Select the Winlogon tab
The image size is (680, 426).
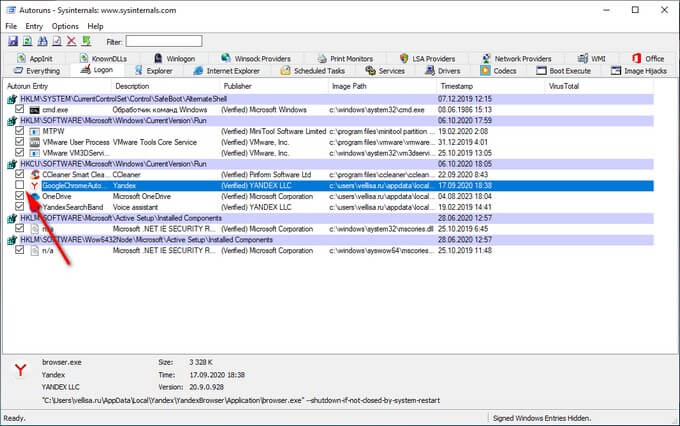pyautogui.click(x=175, y=59)
